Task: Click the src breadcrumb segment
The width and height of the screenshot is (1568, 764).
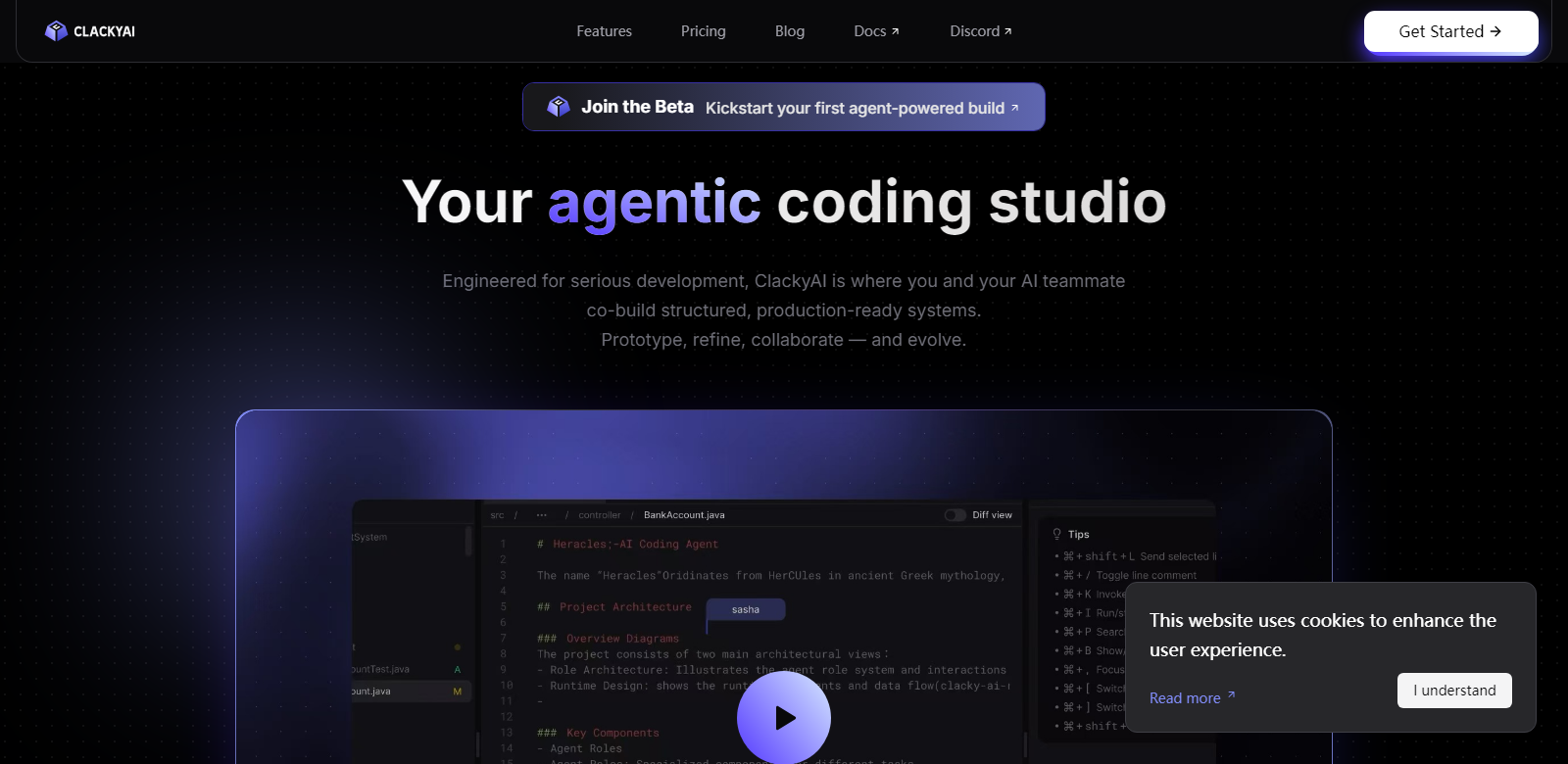Action: coord(497,515)
